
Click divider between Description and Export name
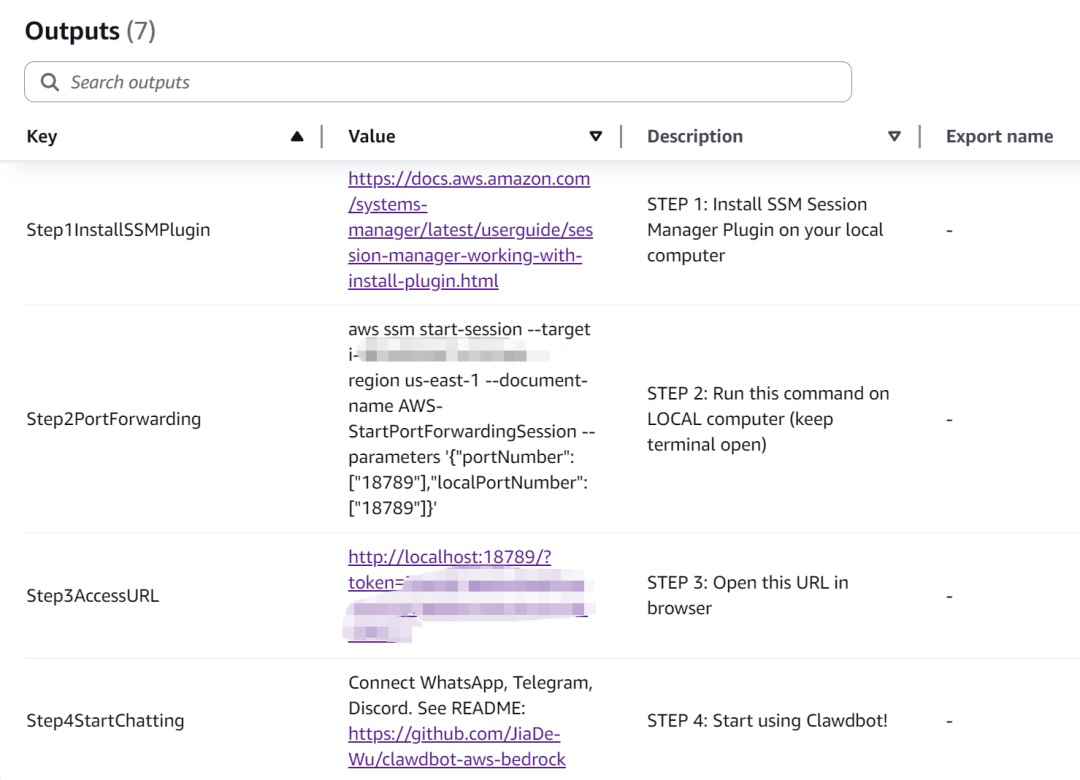pos(919,137)
